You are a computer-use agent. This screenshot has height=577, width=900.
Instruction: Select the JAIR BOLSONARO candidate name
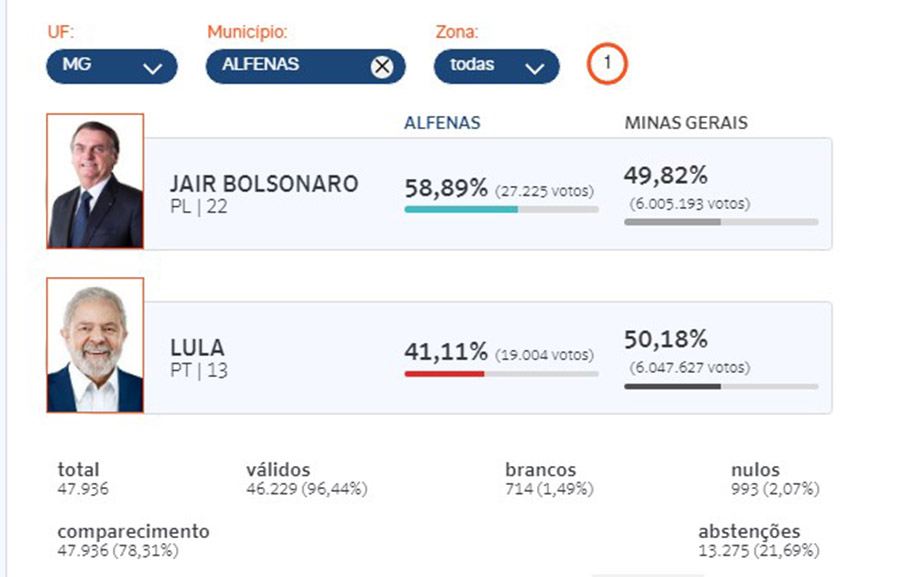(x=264, y=184)
